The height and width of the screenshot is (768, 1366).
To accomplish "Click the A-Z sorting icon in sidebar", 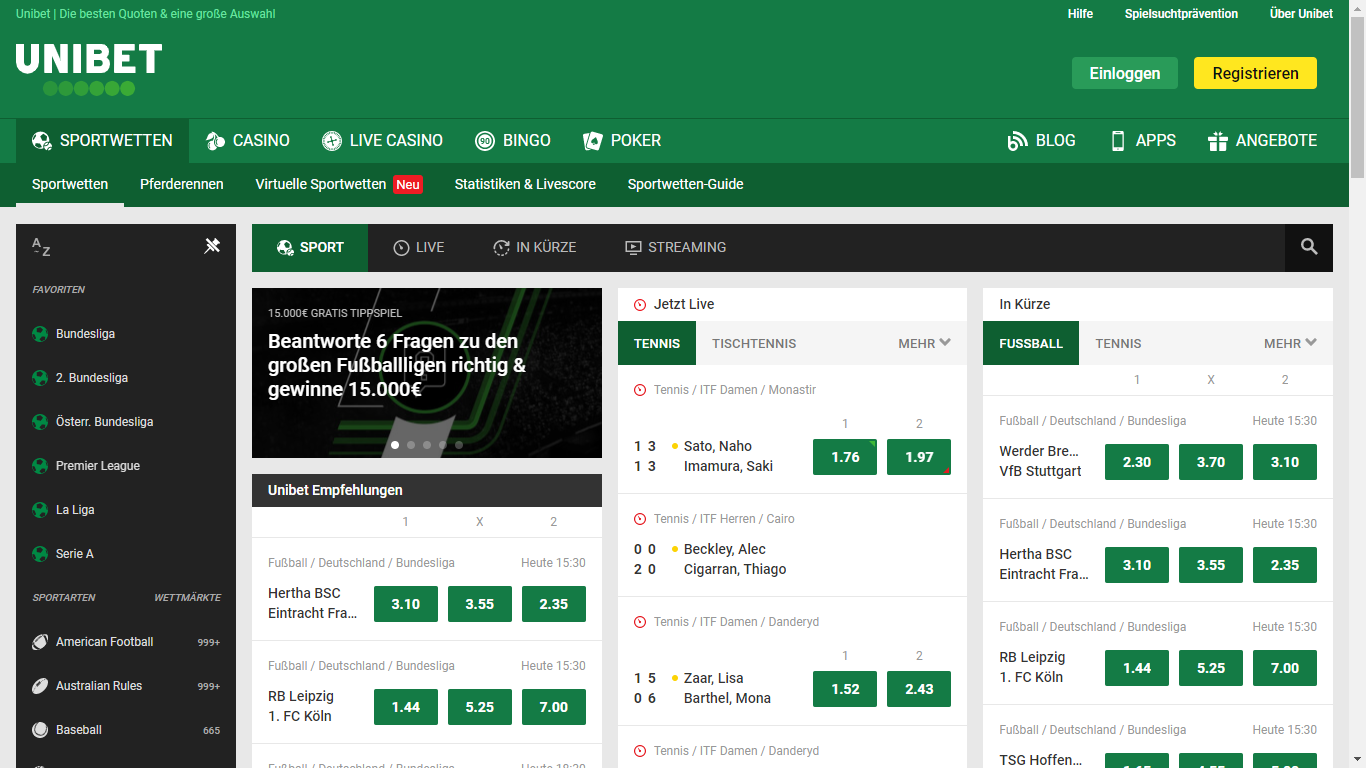I will [41, 247].
